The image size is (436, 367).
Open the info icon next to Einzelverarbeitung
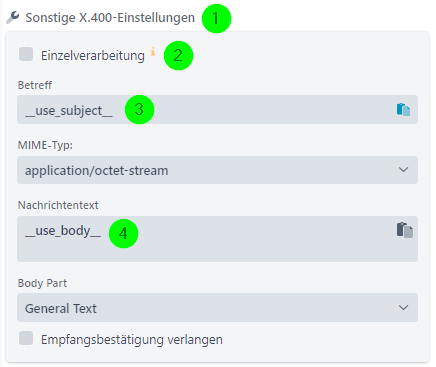click(x=153, y=51)
